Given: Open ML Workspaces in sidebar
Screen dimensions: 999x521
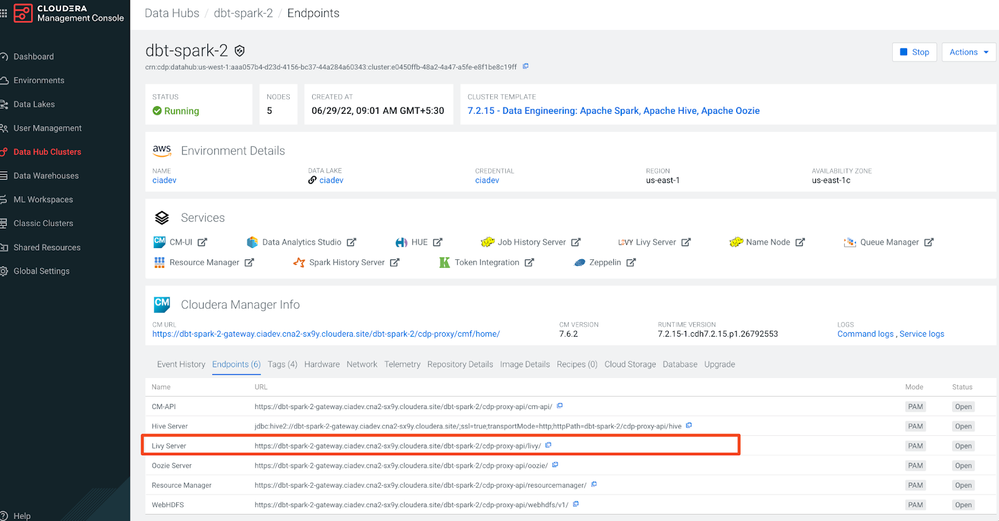Looking at the screenshot, I should click(43, 199).
